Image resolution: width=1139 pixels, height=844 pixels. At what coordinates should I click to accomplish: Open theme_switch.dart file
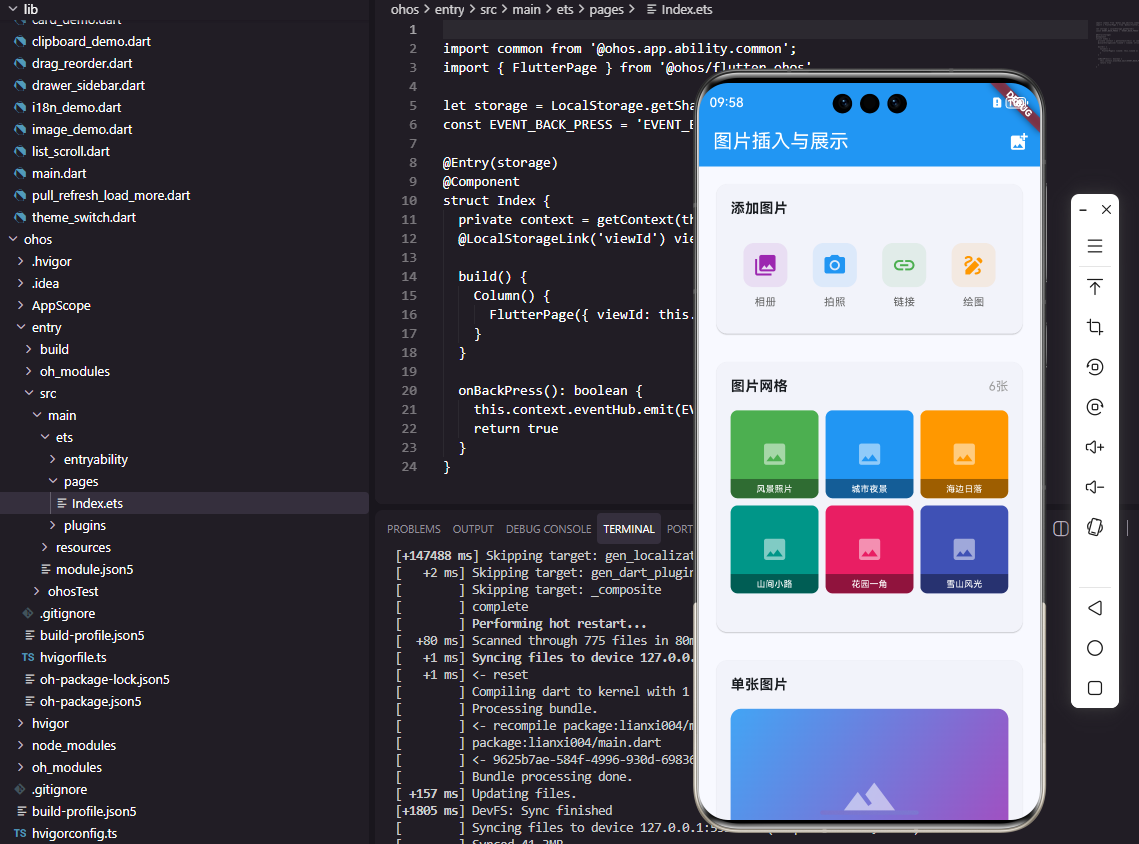(84, 217)
